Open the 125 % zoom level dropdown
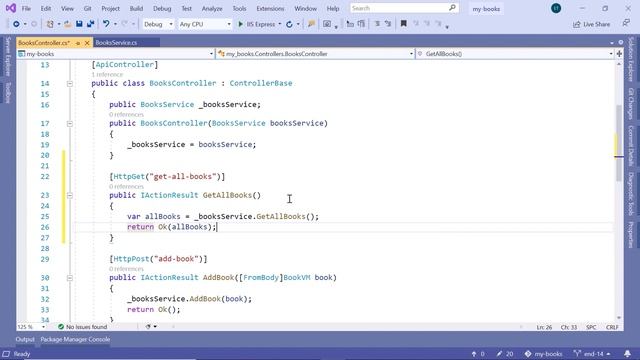Image resolution: width=640 pixels, height=360 pixels. (x=31, y=327)
